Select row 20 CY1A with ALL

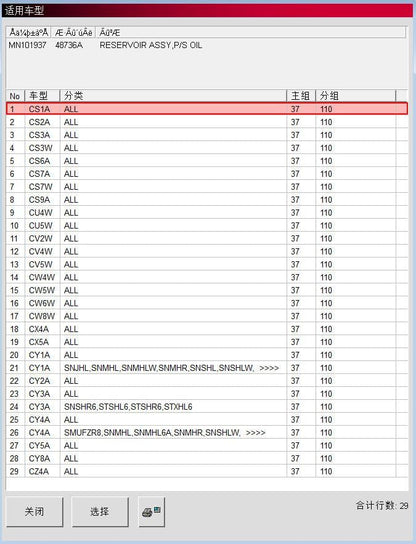click(x=207, y=355)
